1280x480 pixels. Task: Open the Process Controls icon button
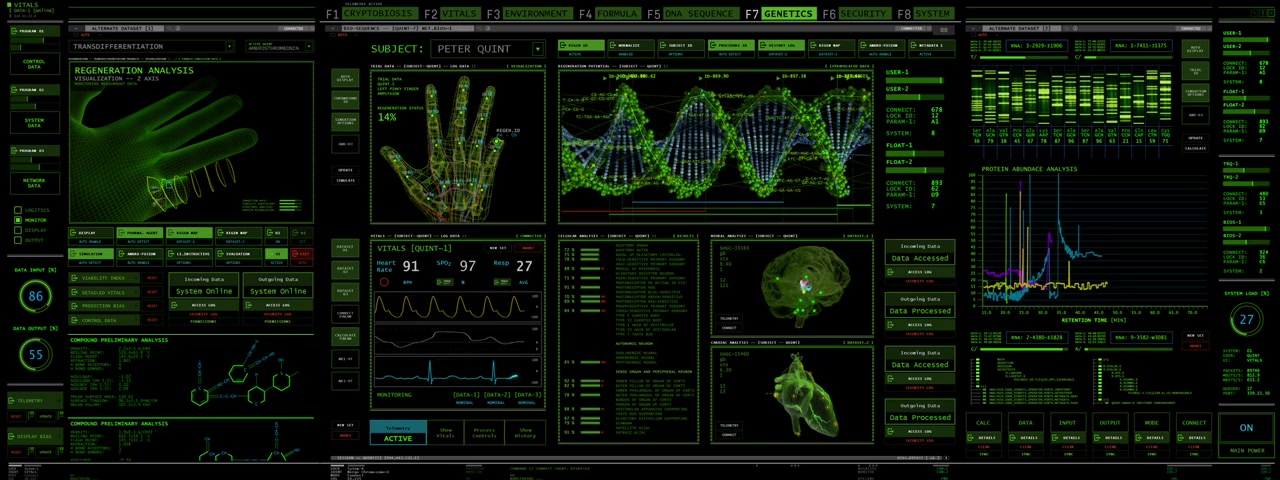484,433
